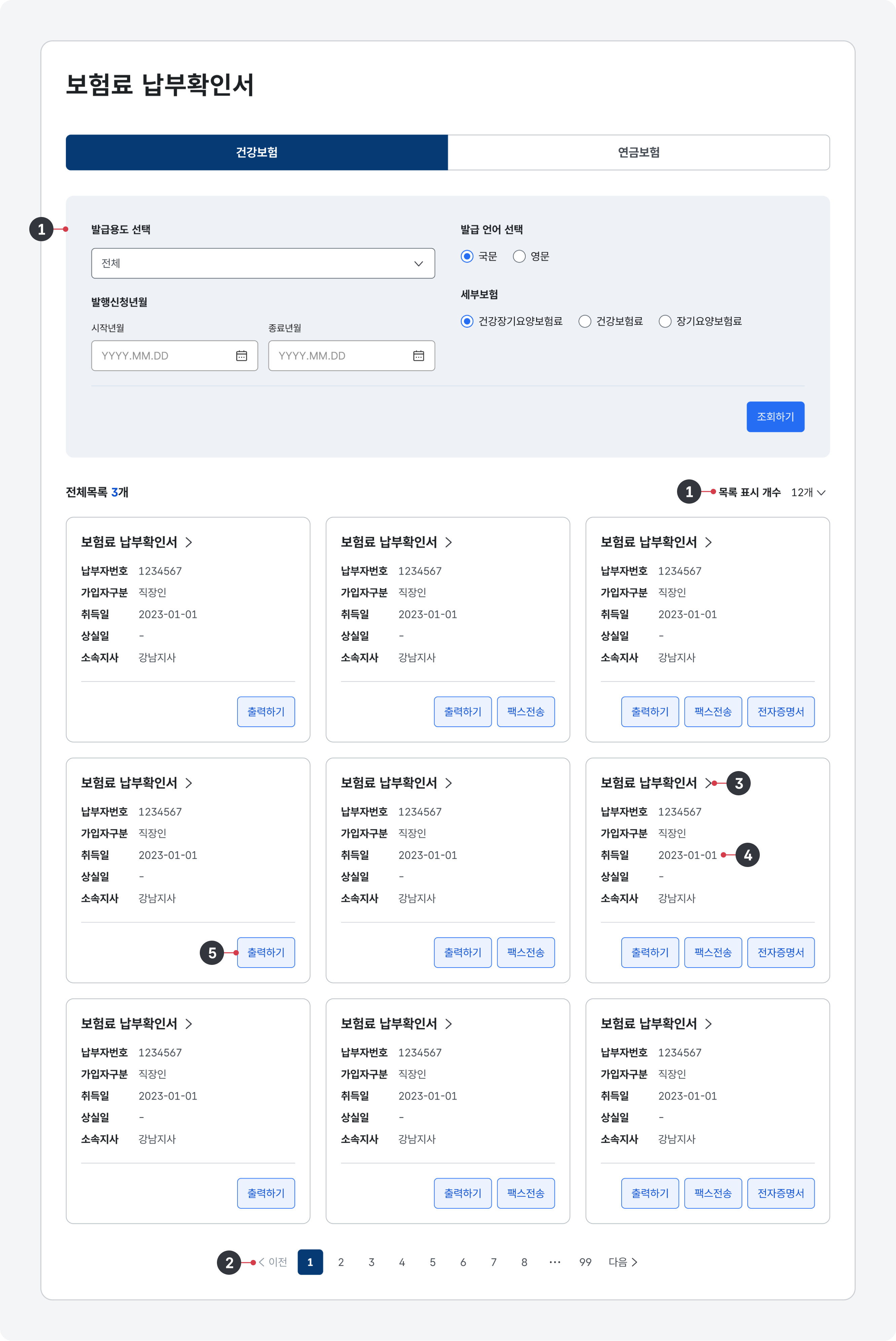Open calendar picker for 종료년월 field

418,356
